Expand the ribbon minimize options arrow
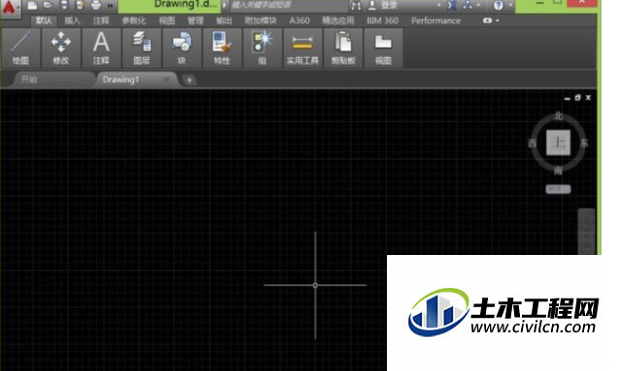 point(497,21)
